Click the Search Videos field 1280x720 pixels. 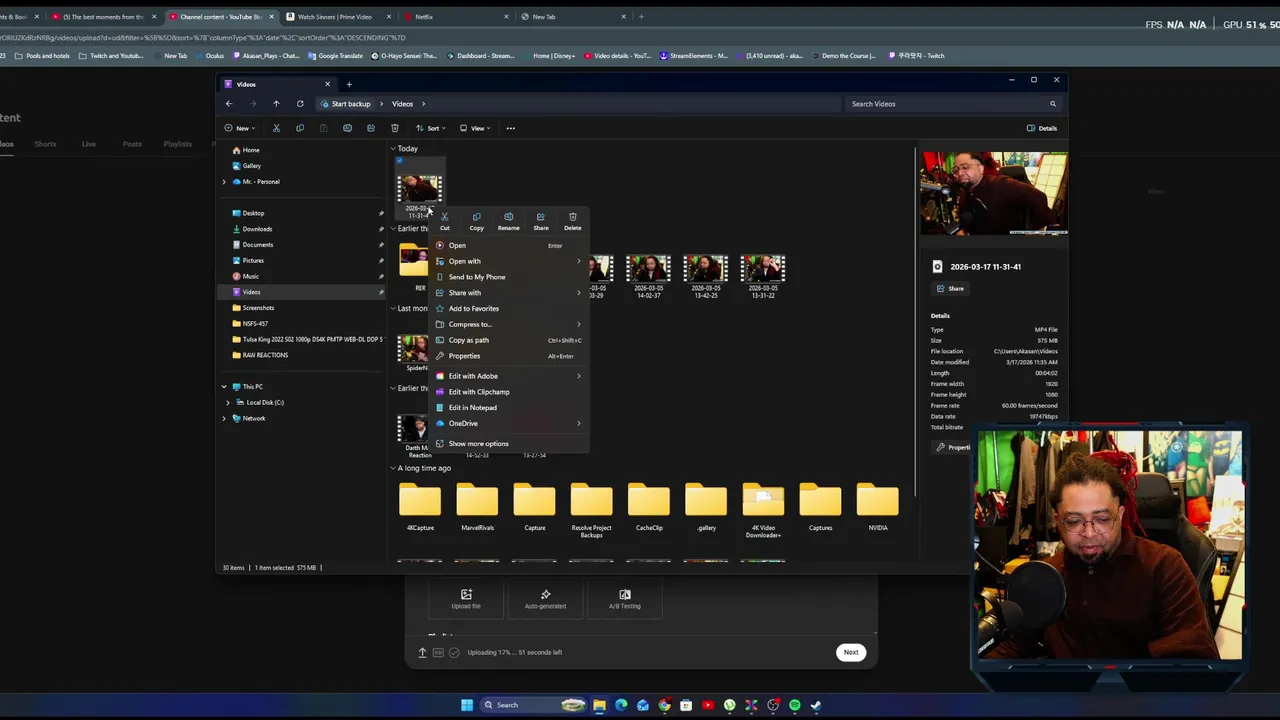click(950, 104)
